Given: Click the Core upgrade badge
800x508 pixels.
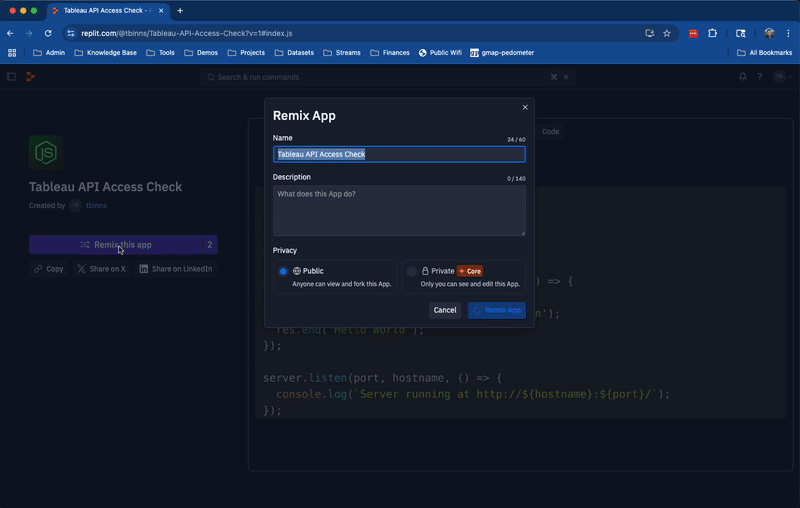Looking at the screenshot, I should pyautogui.click(x=470, y=271).
